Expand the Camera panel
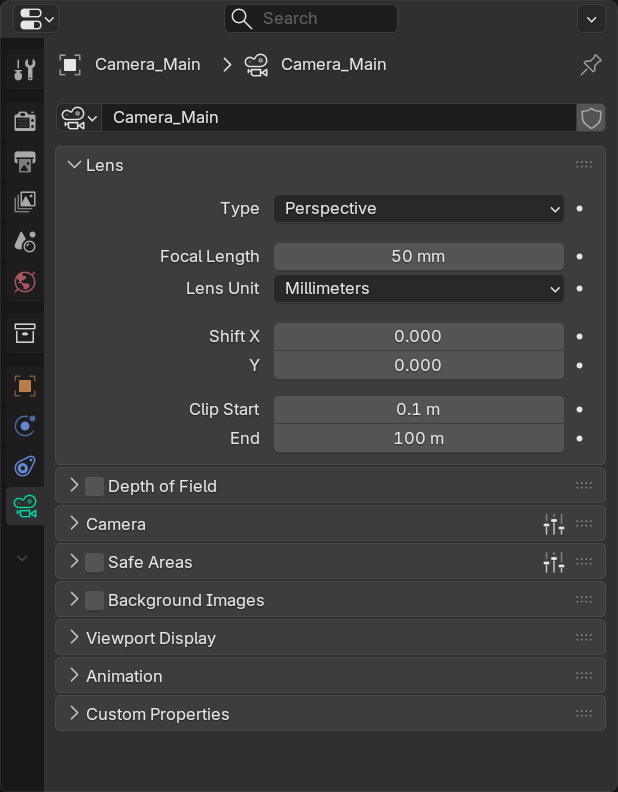The image size is (618, 792). [74, 523]
